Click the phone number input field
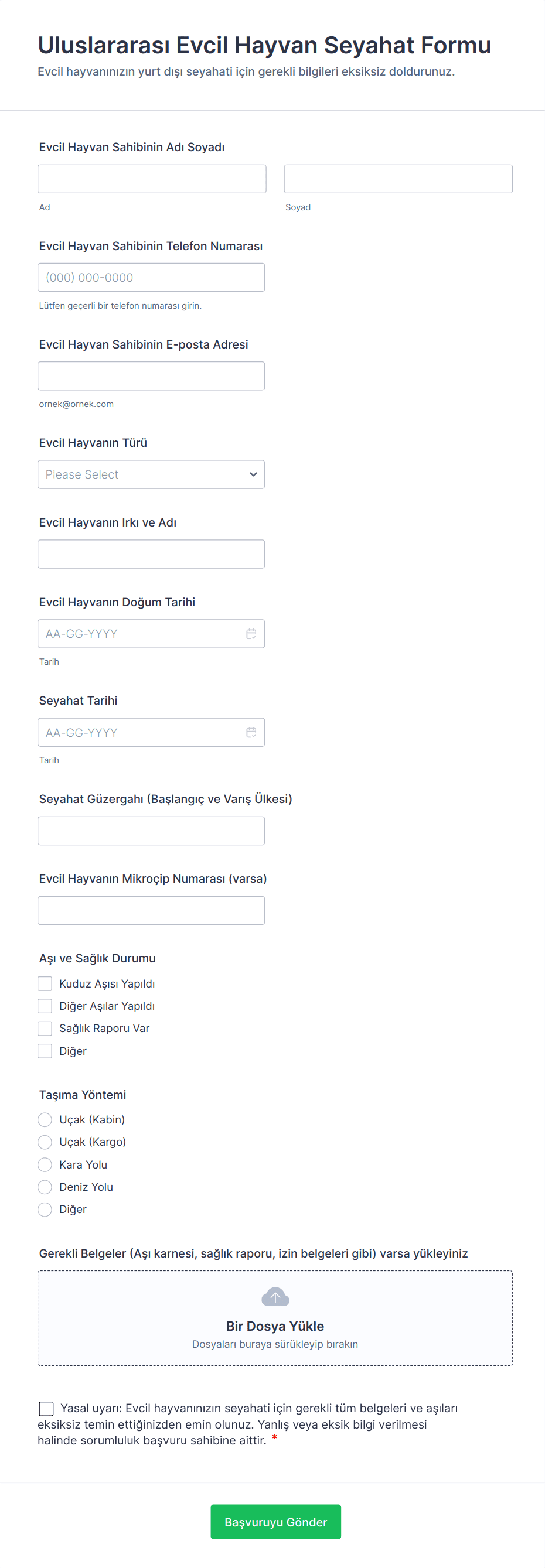The width and height of the screenshot is (545, 1568). pos(151,278)
